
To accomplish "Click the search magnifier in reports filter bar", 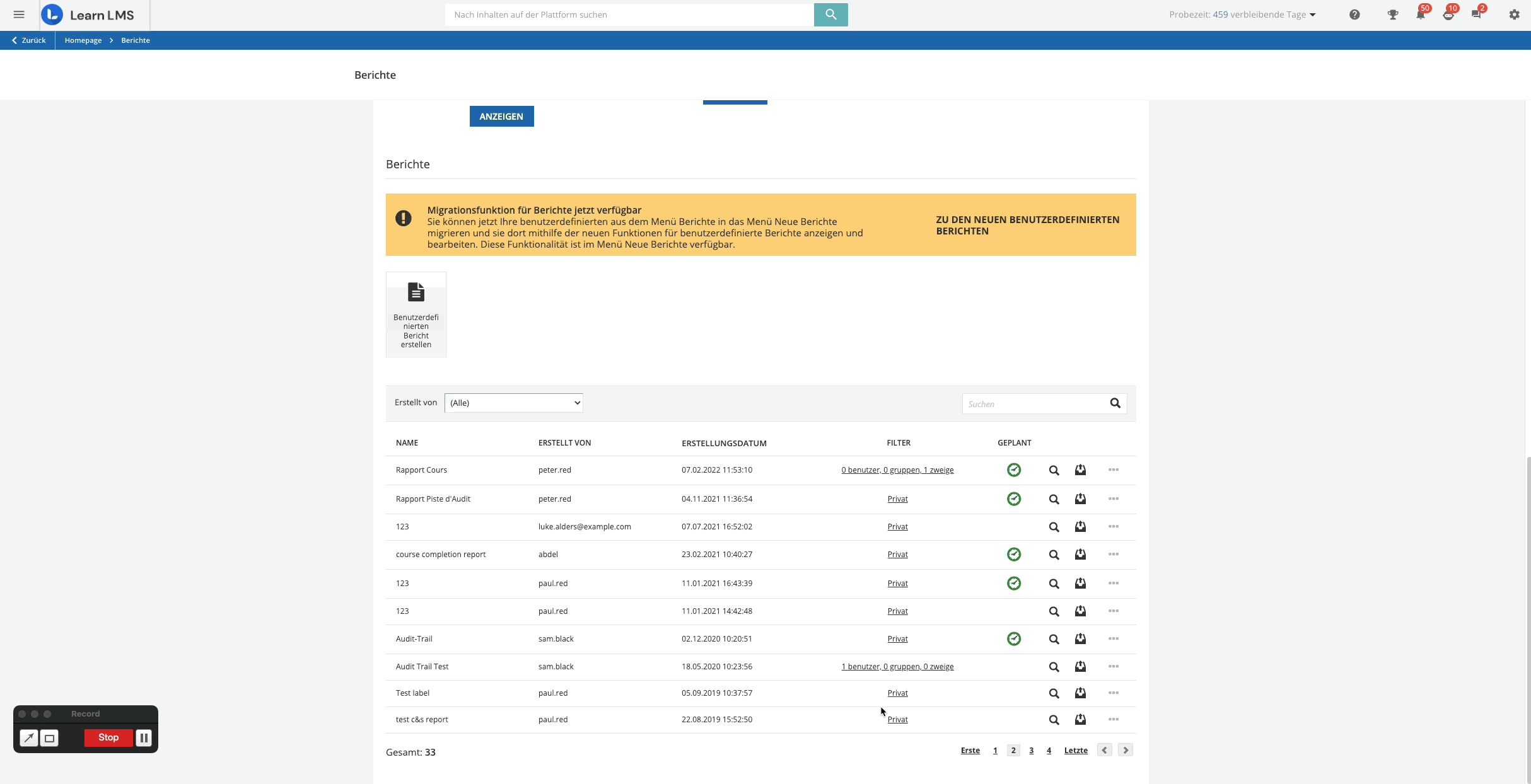I will pyautogui.click(x=1115, y=403).
